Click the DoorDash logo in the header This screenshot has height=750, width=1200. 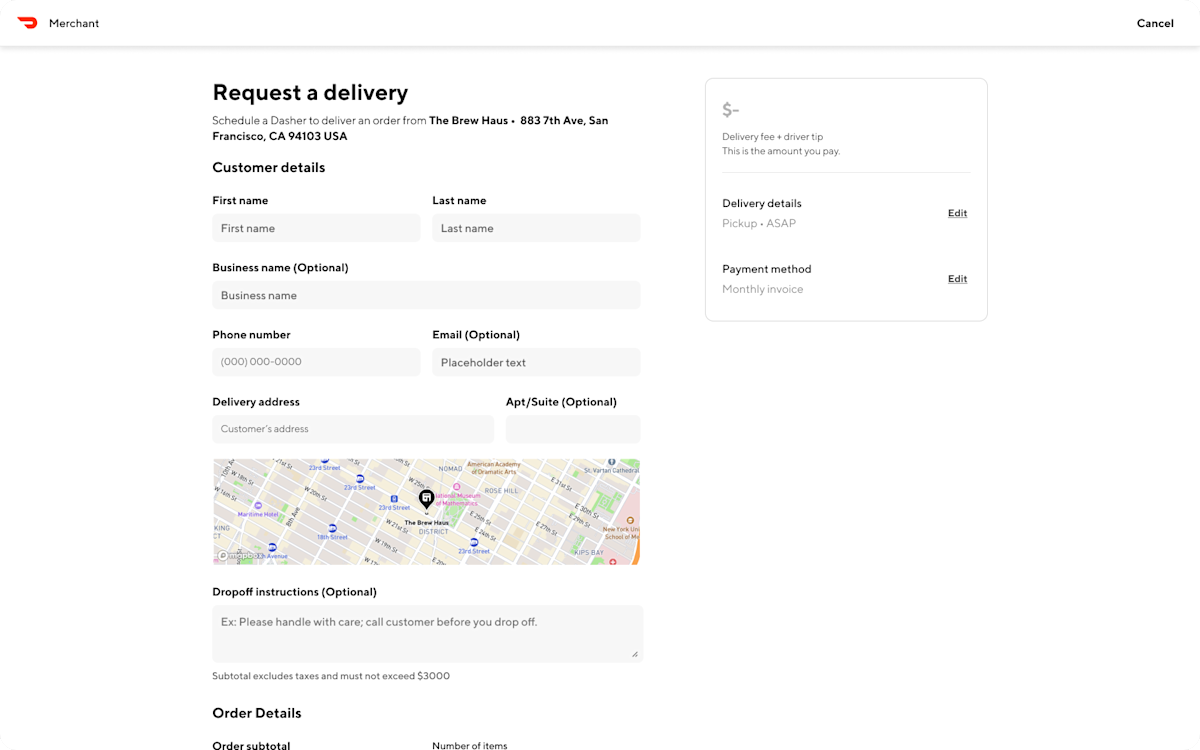(26, 22)
